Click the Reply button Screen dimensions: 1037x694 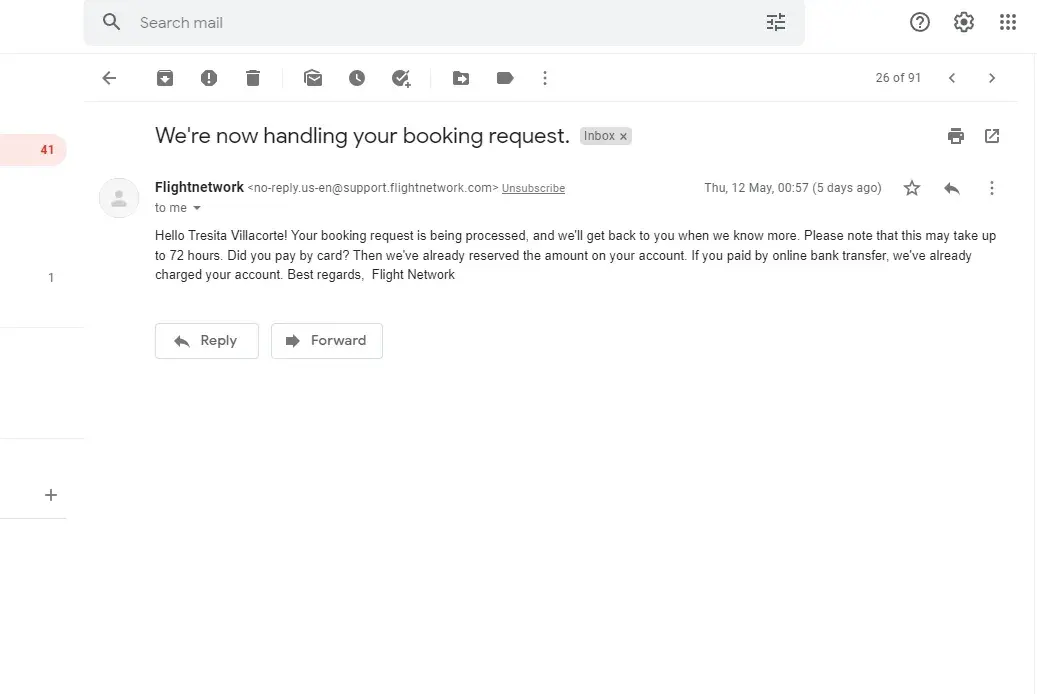pos(207,341)
